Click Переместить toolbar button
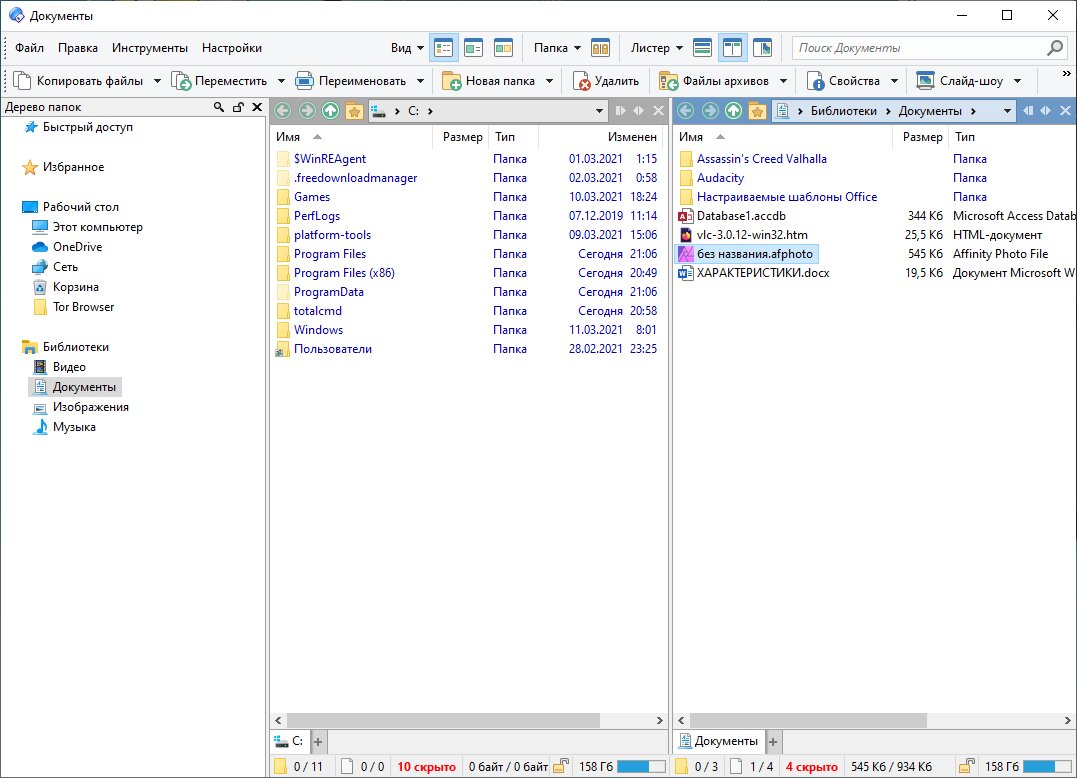The height and width of the screenshot is (778, 1077). click(x=219, y=81)
